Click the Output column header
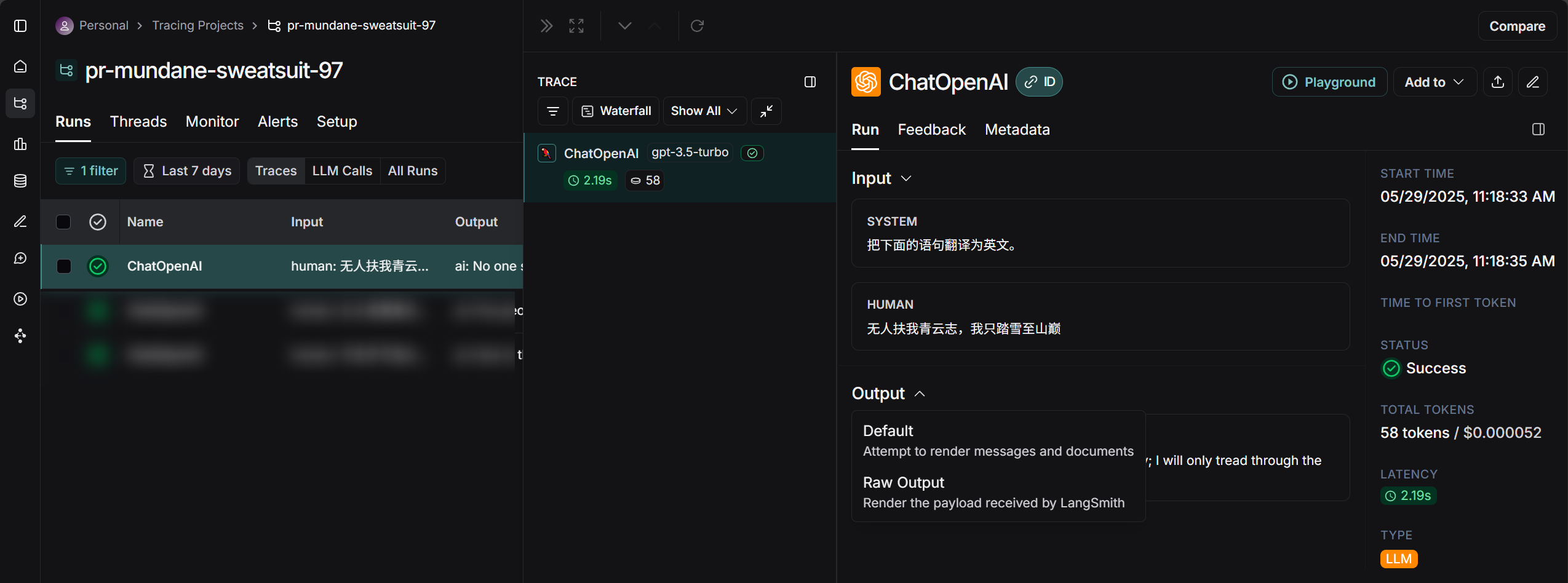Screen dimensions: 1568x583 (476, 222)
